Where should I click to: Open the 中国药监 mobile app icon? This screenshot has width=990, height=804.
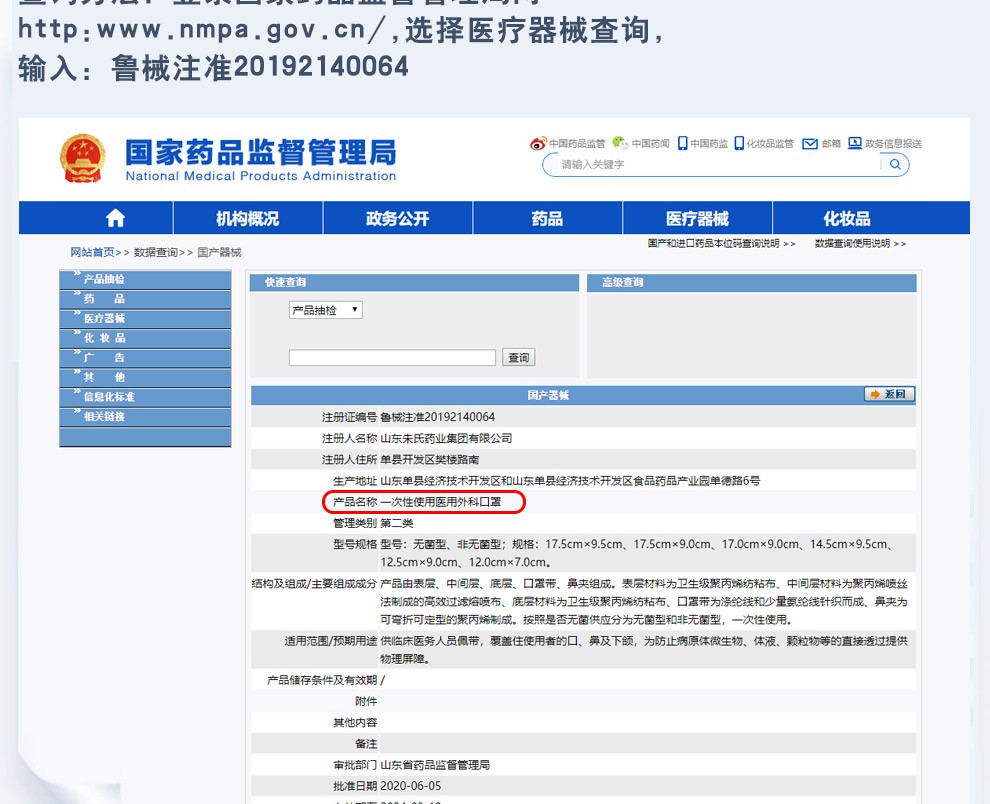click(683, 143)
